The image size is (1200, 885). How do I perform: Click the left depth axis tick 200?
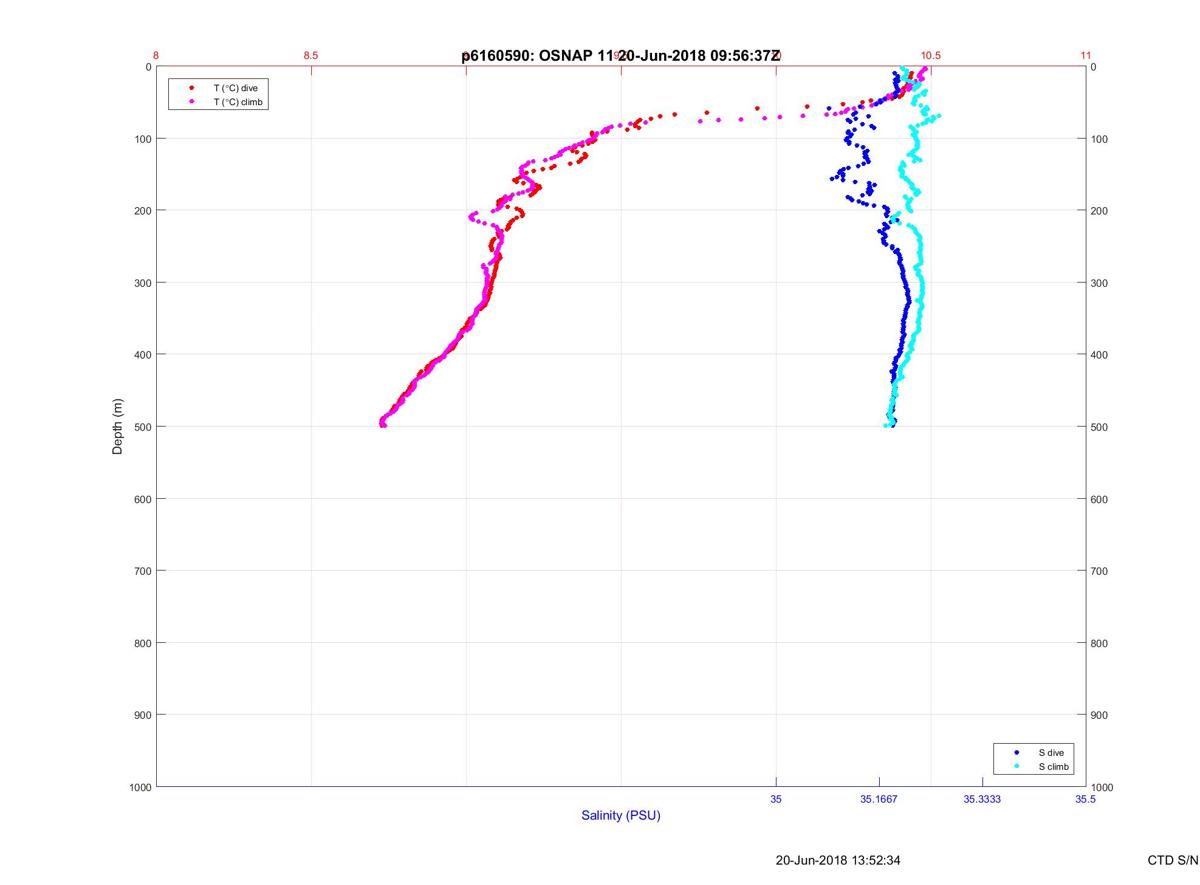pyautogui.click(x=142, y=211)
